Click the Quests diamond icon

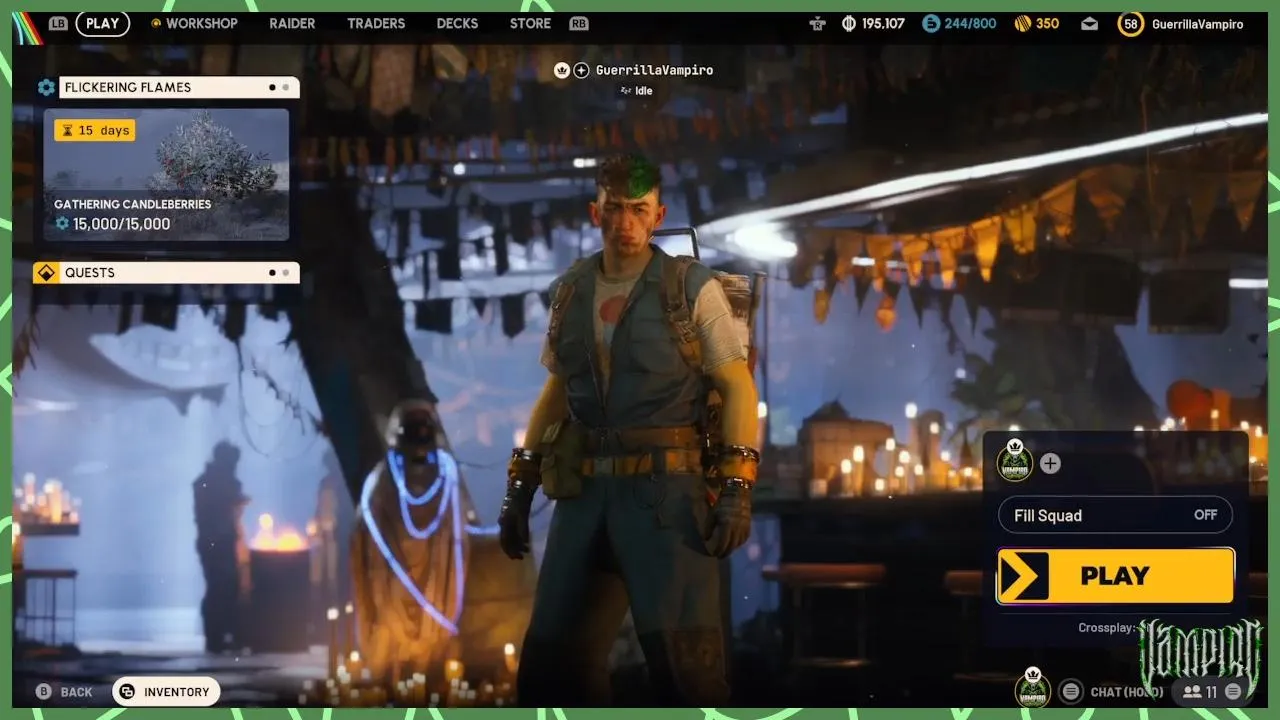point(46,272)
